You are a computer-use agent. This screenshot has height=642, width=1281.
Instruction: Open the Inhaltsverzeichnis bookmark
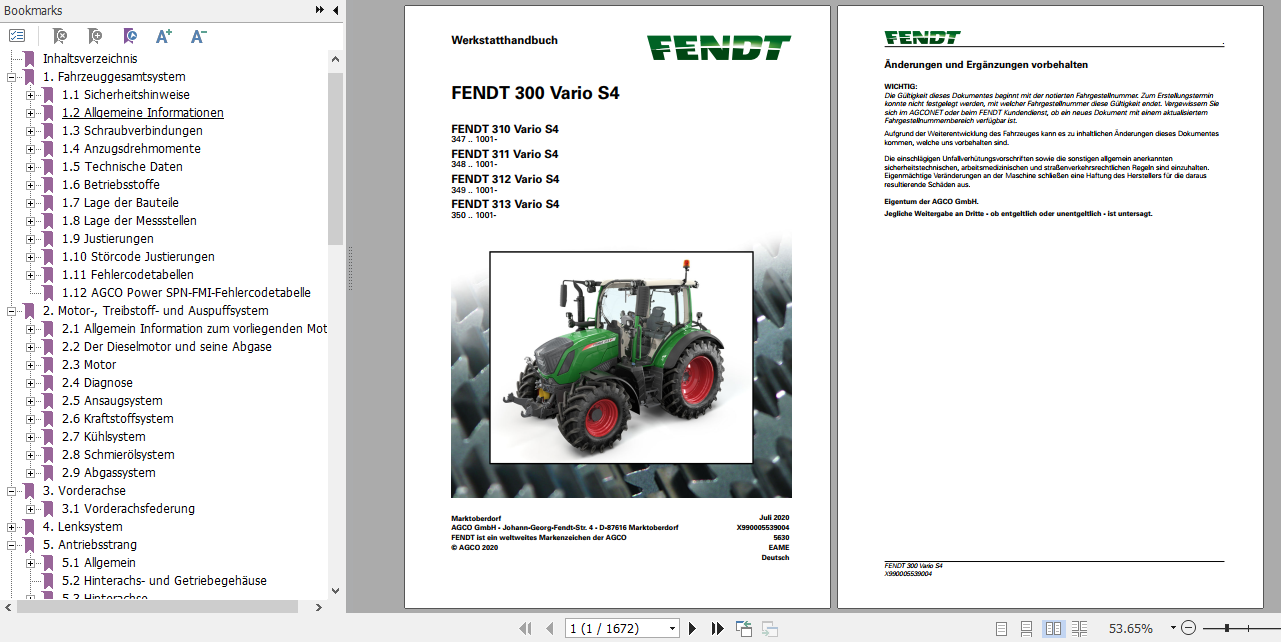click(90, 59)
